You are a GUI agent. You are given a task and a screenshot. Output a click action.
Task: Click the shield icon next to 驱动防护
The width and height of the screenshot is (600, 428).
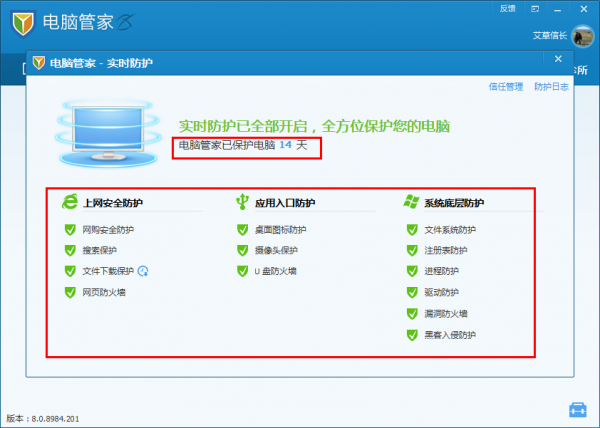[412, 292]
